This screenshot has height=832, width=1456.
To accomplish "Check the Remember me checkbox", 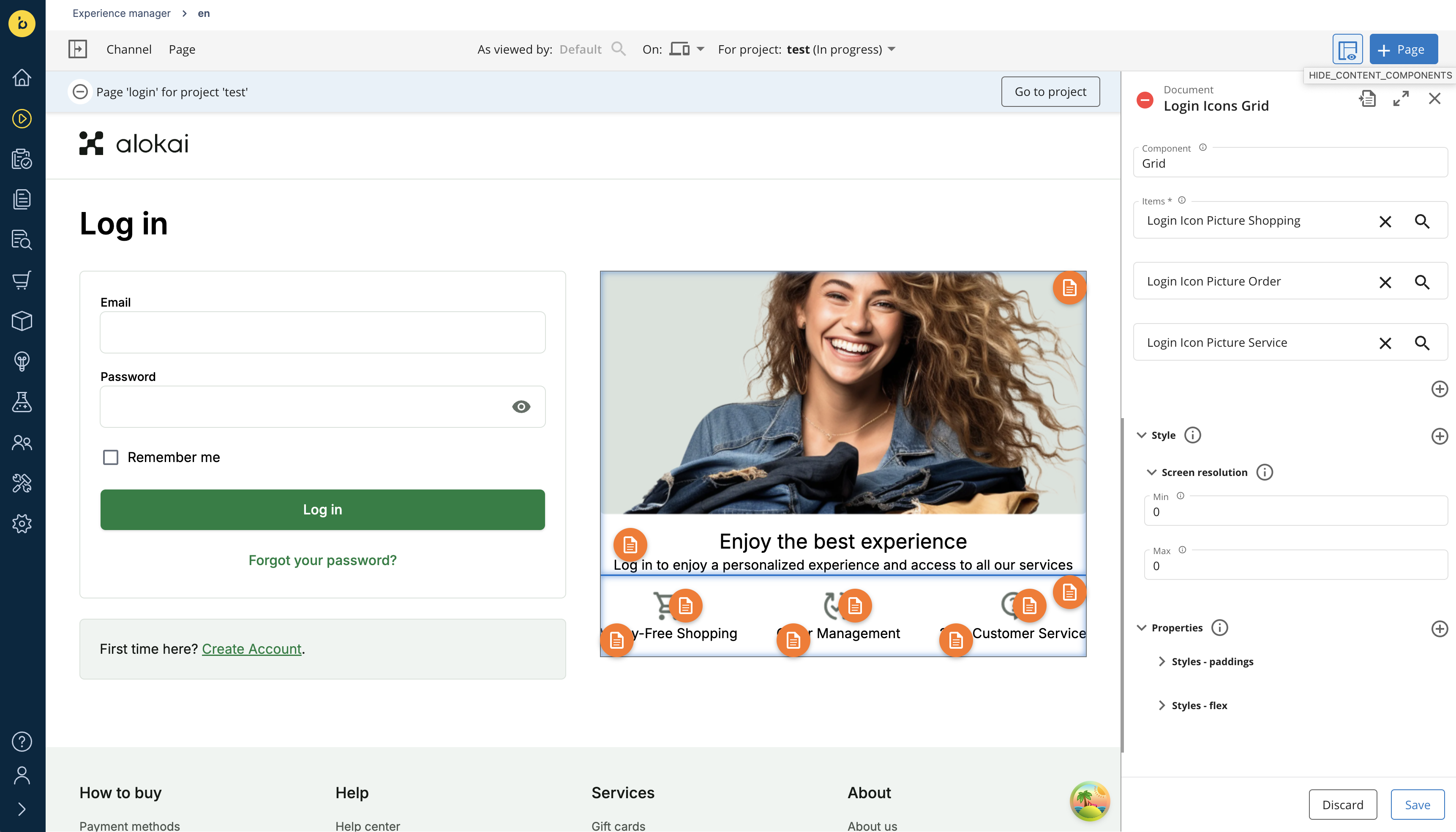I will tap(110, 457).
